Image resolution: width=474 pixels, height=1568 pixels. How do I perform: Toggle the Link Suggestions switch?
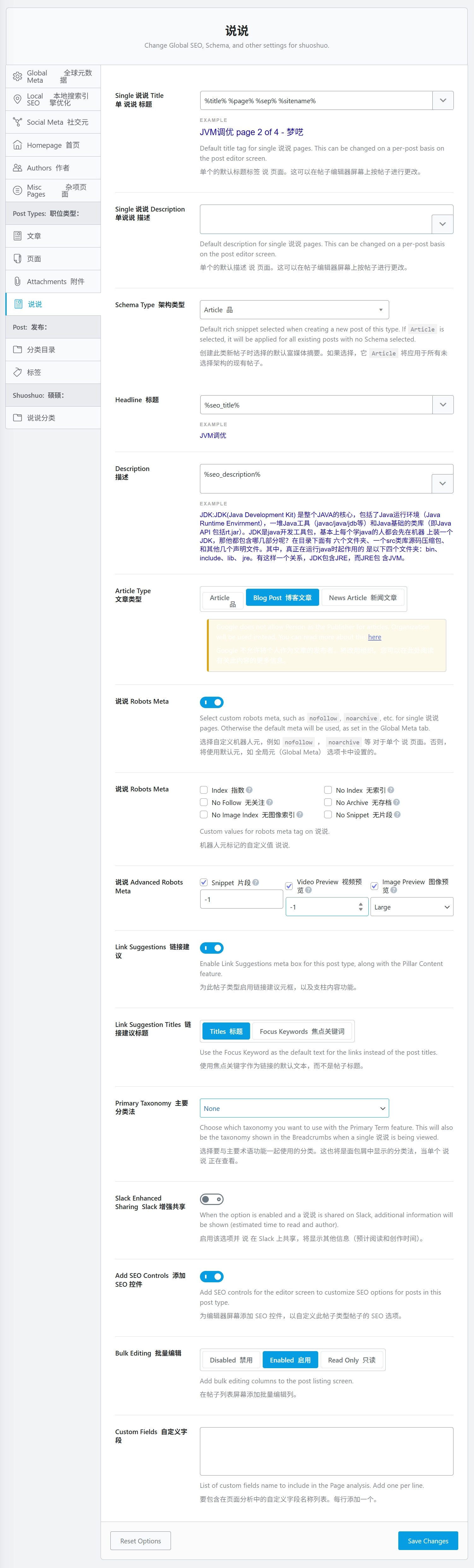point(212,948)
